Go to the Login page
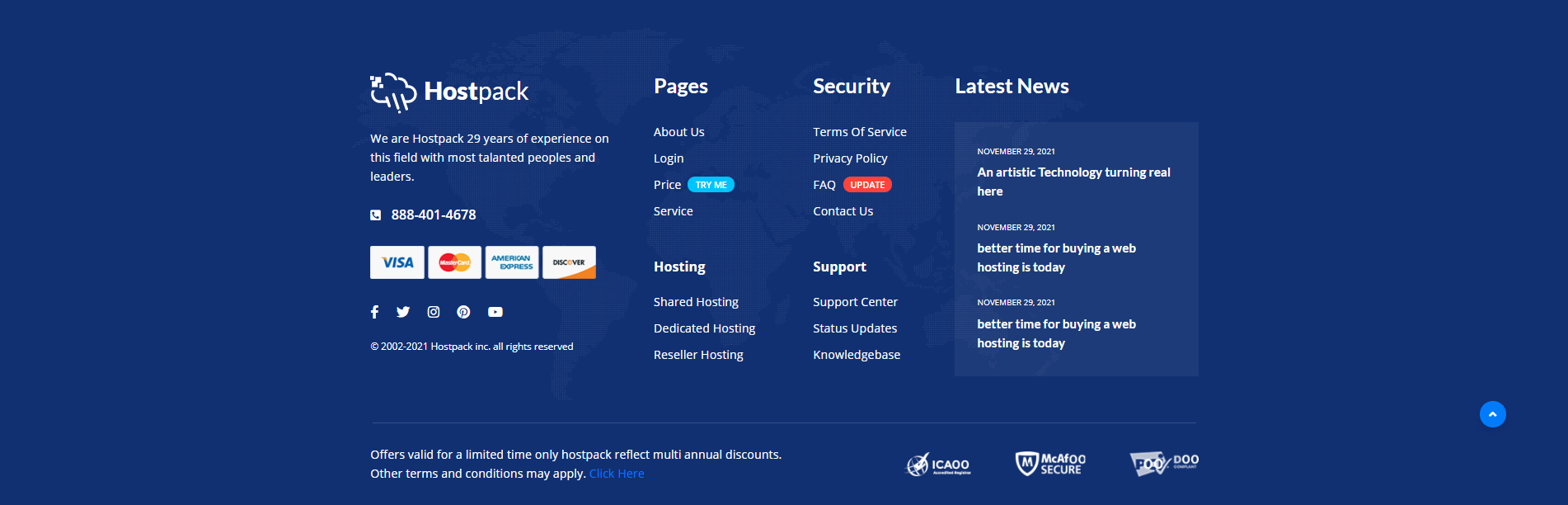The image size is (1568, 505). pos(669,158)
